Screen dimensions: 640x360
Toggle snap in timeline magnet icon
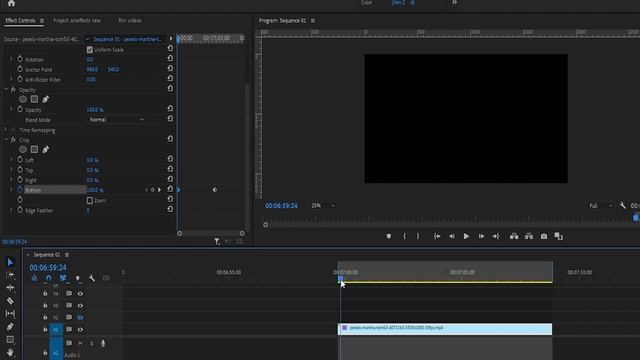click(49, 278)
